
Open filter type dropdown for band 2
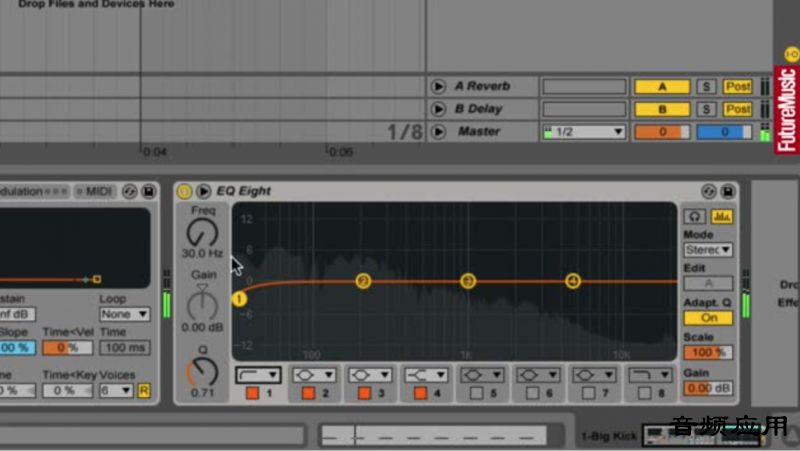pyautogui.click(x=314, y=375)
